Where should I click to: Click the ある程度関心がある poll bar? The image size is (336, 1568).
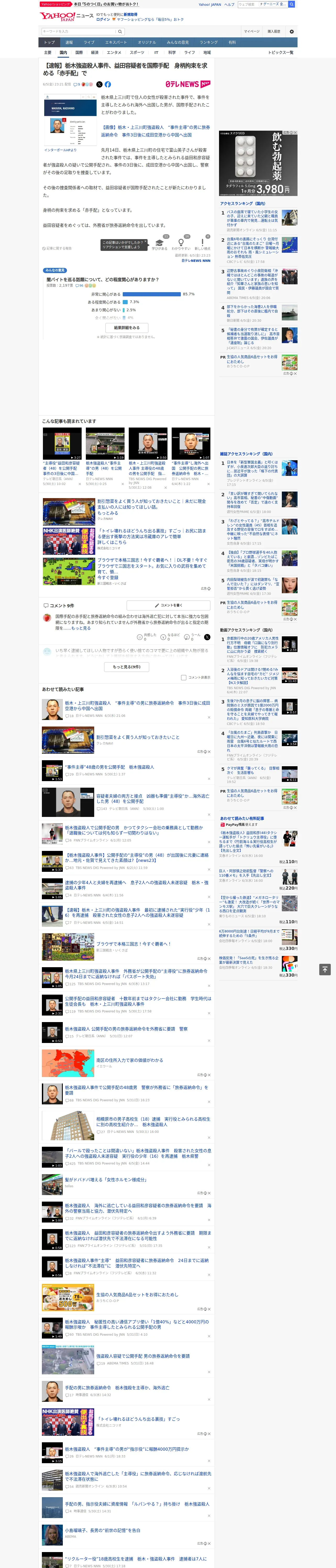click(126, 302)
